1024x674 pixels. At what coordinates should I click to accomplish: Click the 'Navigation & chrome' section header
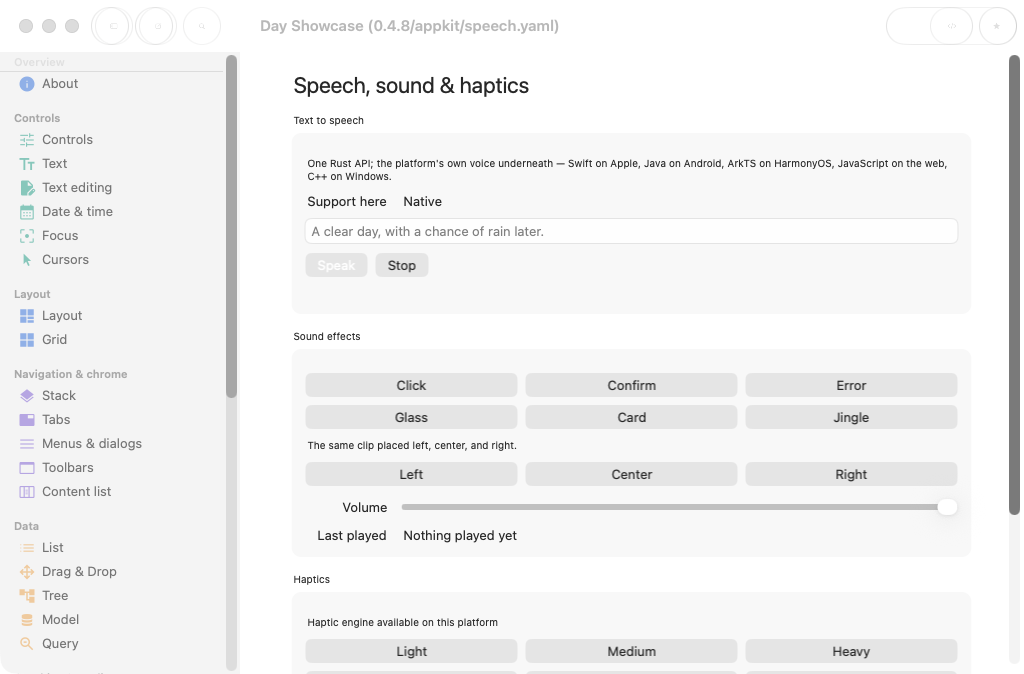pyautogui.click(x=71, y=374)
